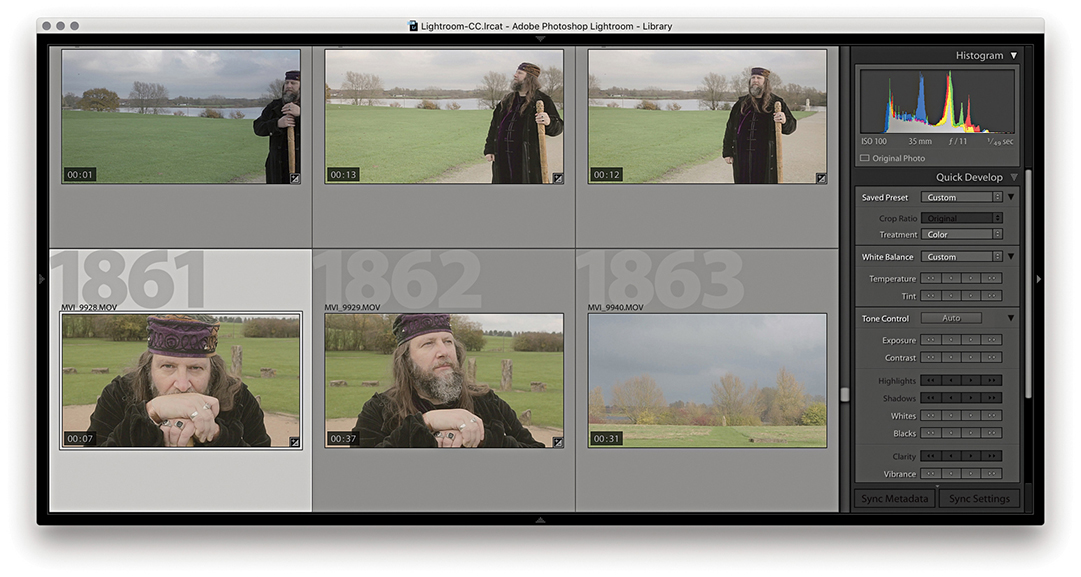The image size is (1081, 577).
Task: Click the Sync Metadata button
Action: [x=894, y=498]
